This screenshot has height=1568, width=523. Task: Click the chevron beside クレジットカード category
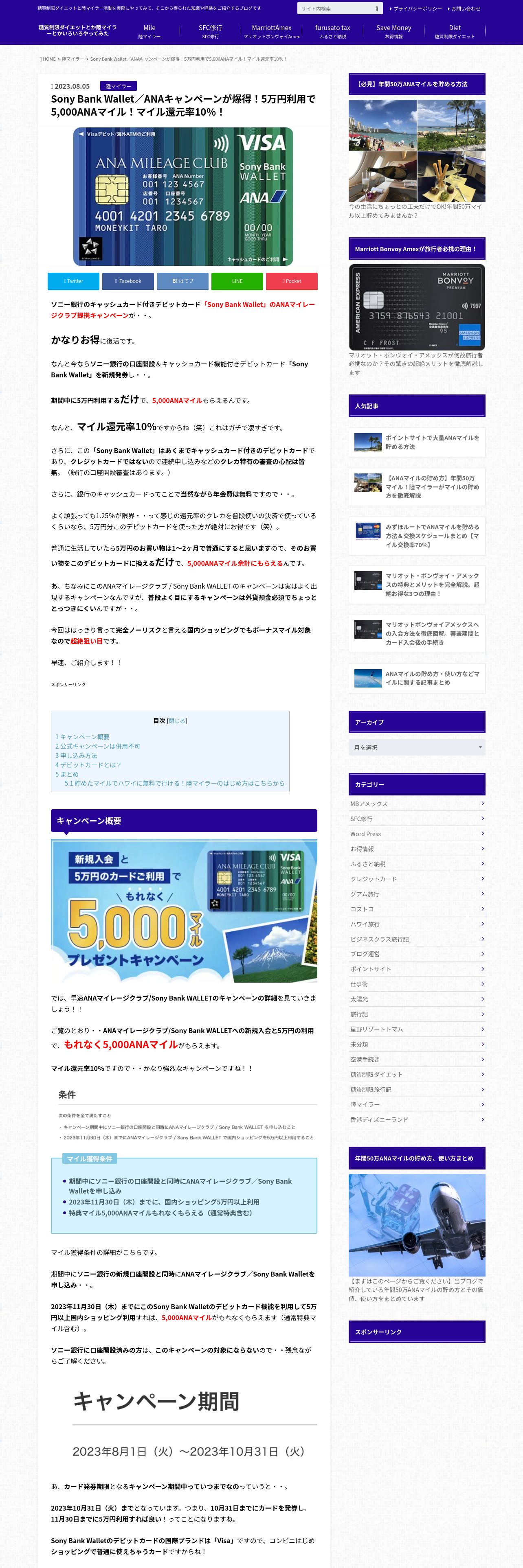[482, 879]
